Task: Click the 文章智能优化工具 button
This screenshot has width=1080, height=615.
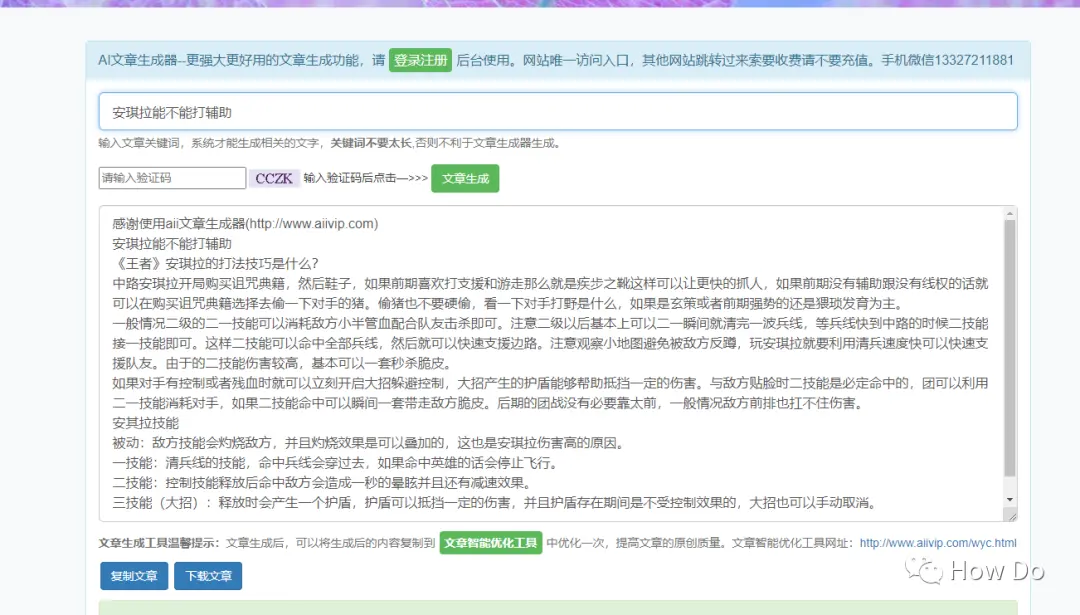Action: (x=490, y=543)
